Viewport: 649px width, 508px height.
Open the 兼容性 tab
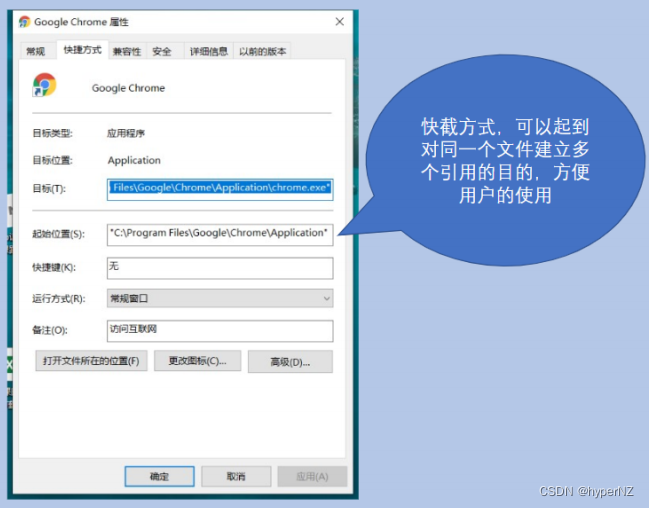click(x=127, y=51)
